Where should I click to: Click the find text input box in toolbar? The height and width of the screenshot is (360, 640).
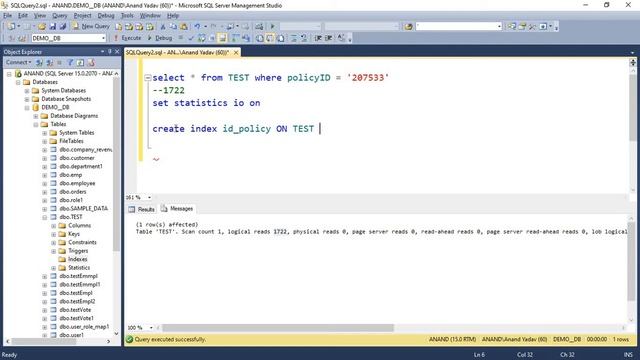(456, 27)
